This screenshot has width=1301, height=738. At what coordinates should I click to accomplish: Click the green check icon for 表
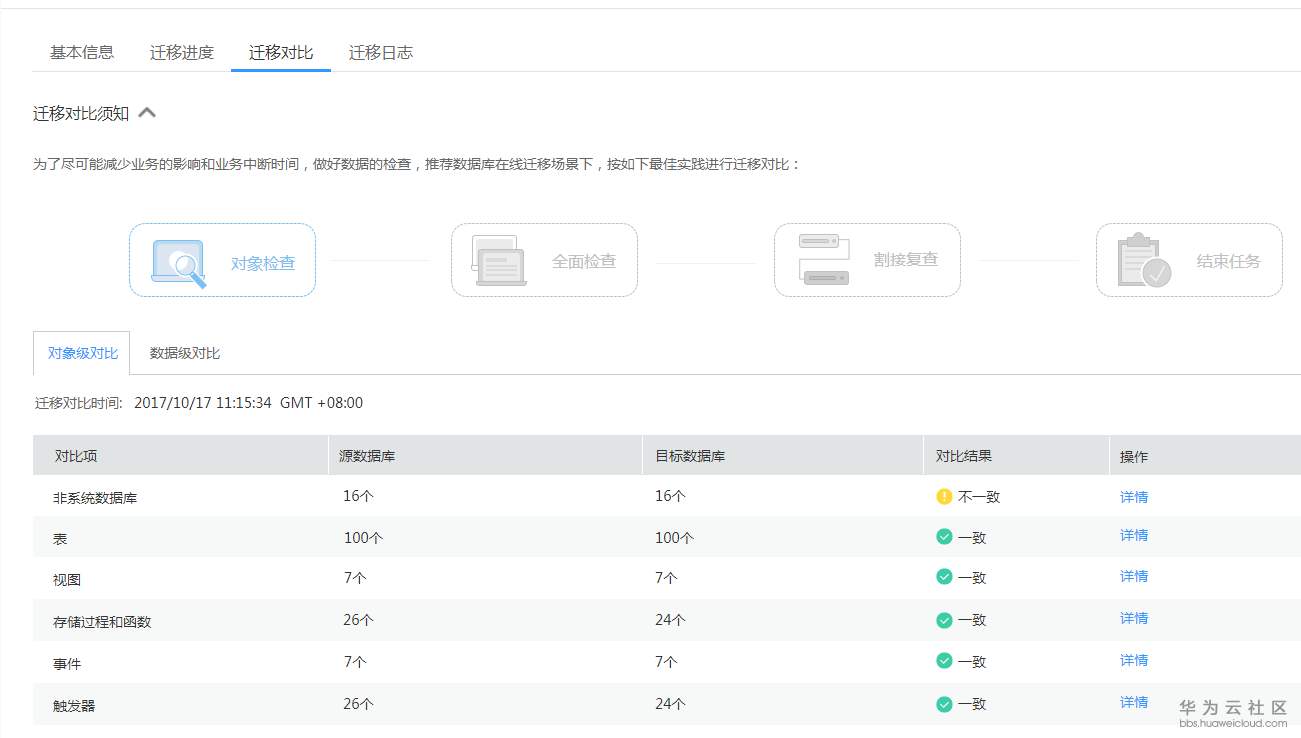point(944,537)
